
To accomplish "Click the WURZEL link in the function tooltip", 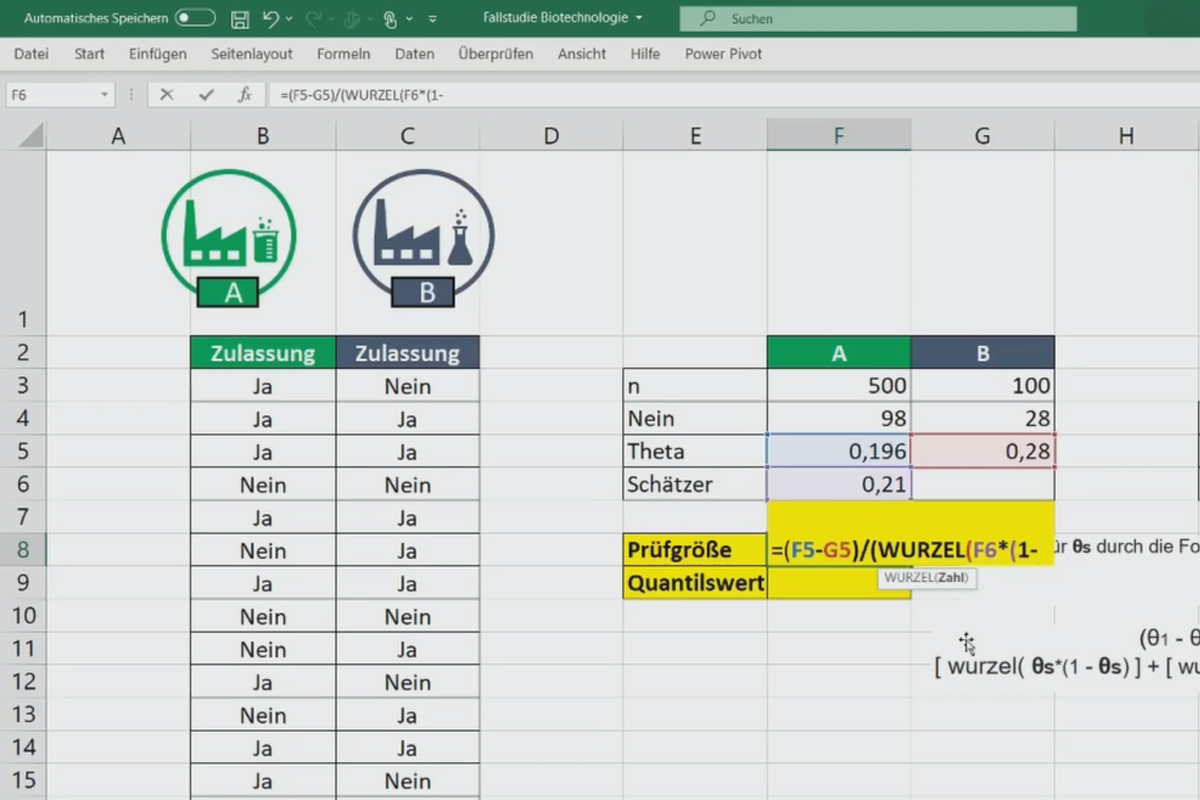I will 908,578.
